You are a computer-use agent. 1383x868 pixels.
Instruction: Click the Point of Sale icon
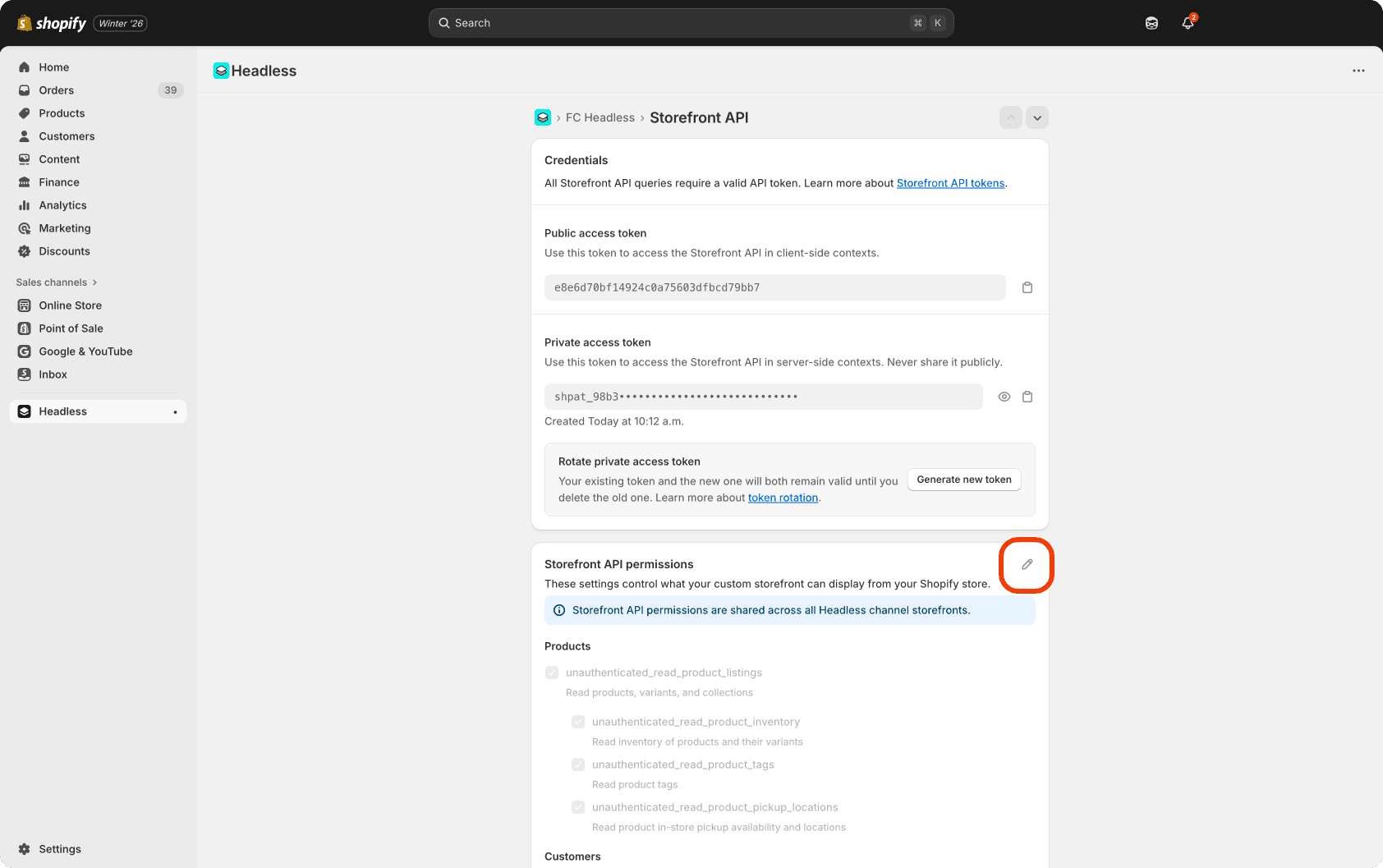click(25, 328)
